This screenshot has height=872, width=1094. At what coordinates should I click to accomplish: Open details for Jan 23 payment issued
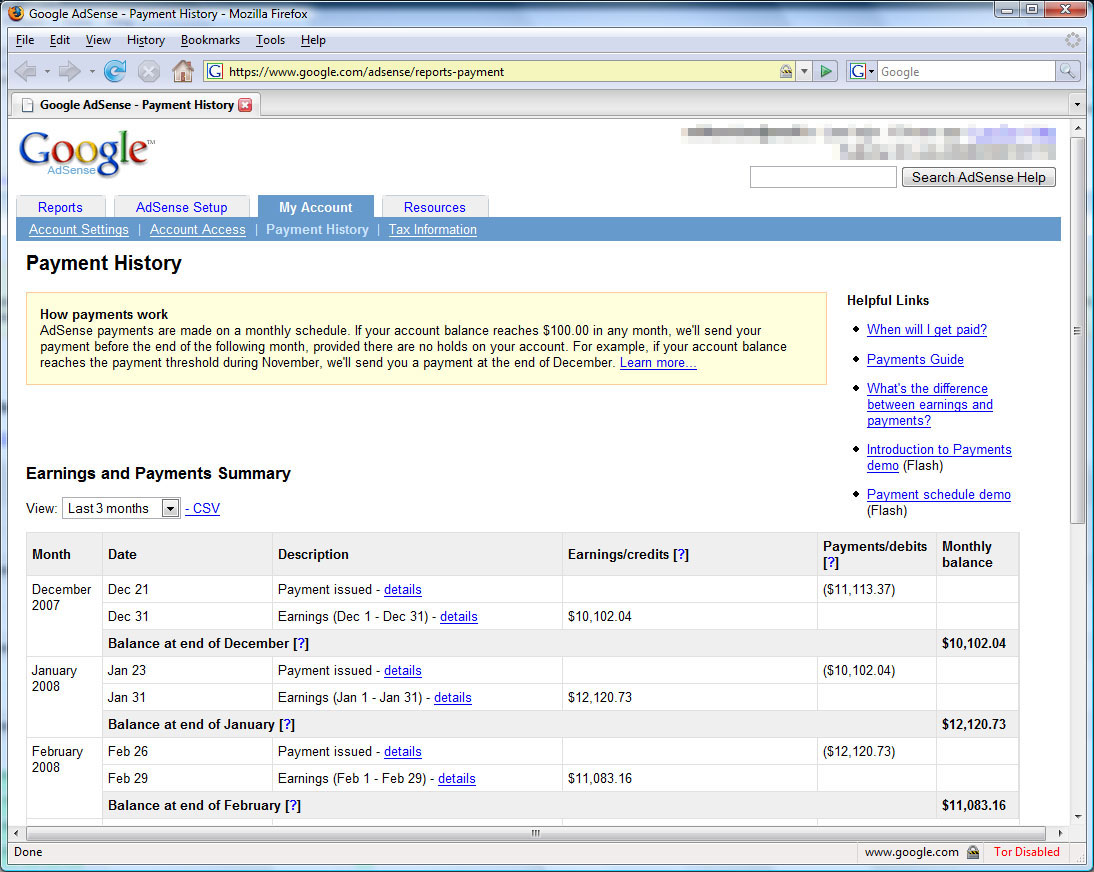tap(403, 670)
